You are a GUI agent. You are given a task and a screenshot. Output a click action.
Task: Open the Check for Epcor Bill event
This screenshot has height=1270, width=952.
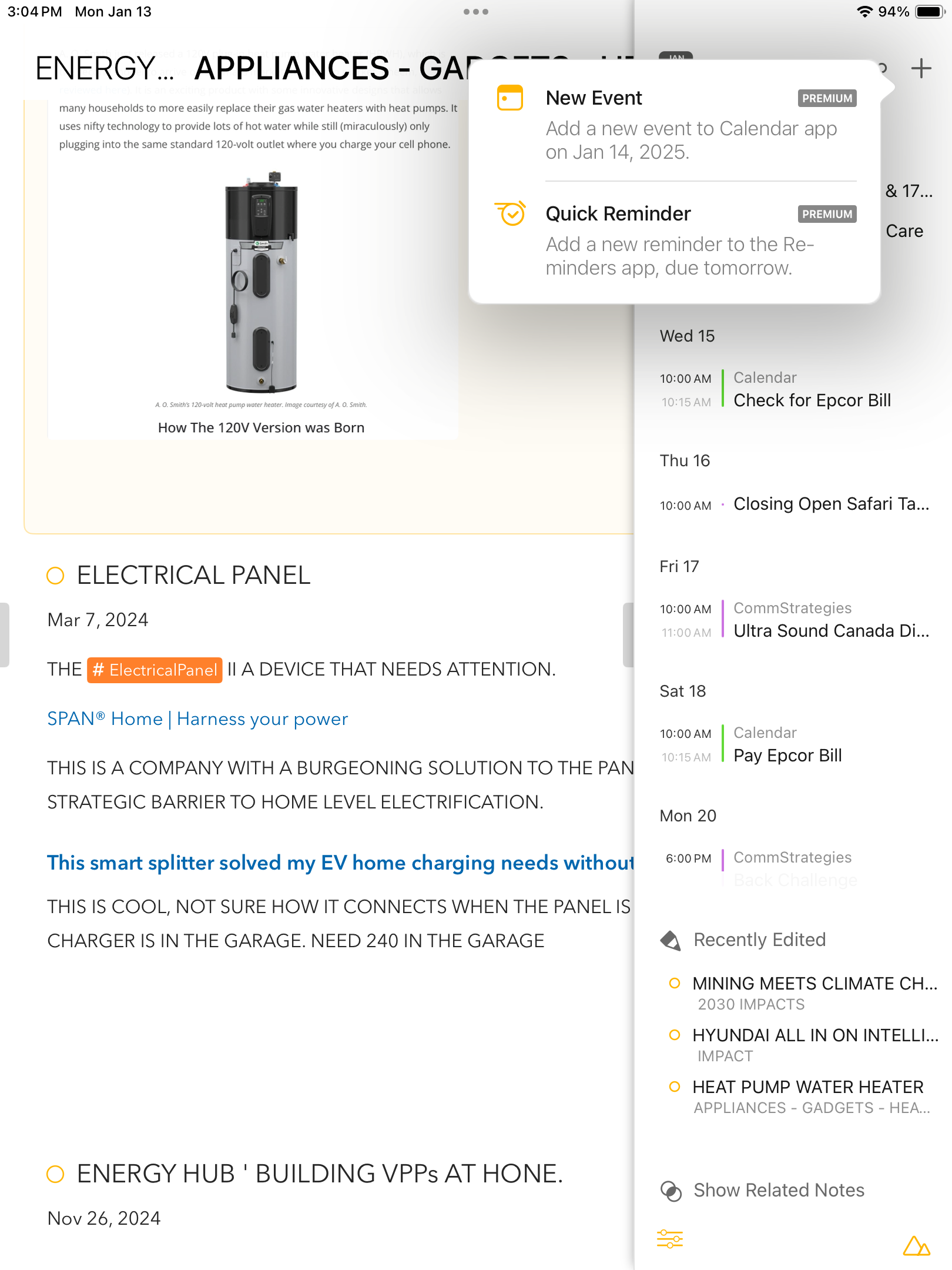point(812,400)
